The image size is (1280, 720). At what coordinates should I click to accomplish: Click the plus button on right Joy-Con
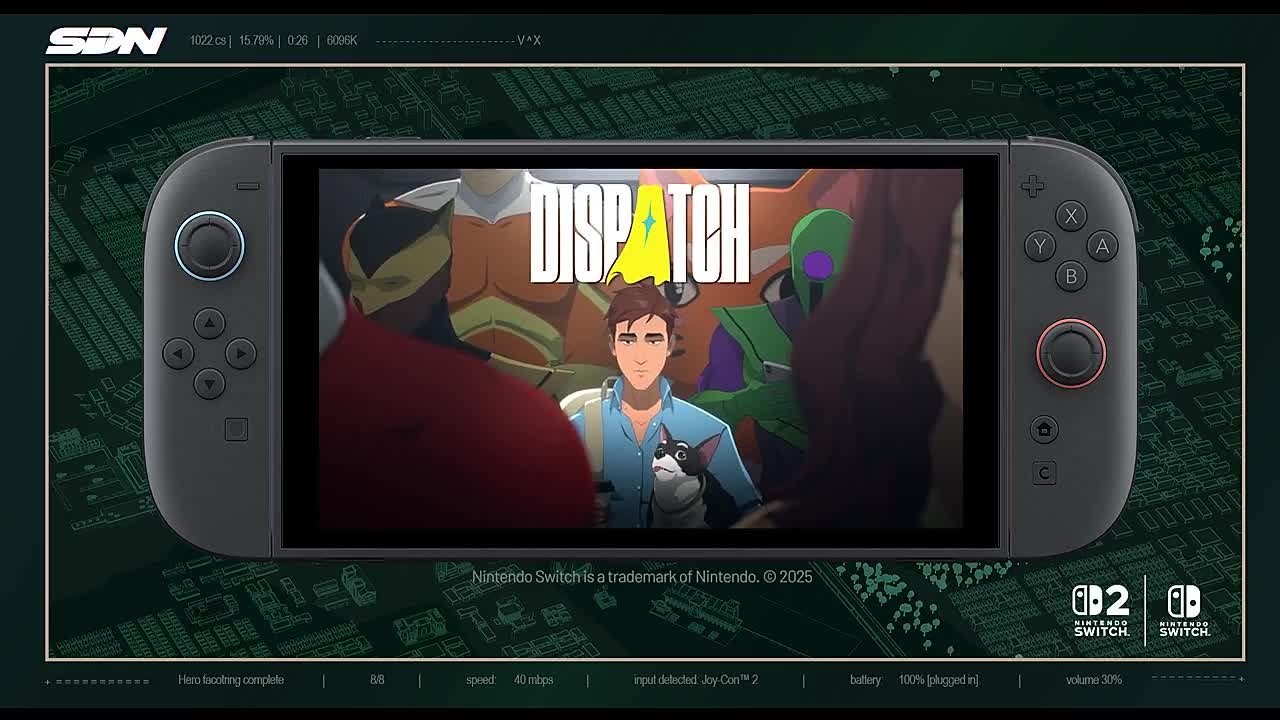pyautogui.click(x=1033, y=186)
